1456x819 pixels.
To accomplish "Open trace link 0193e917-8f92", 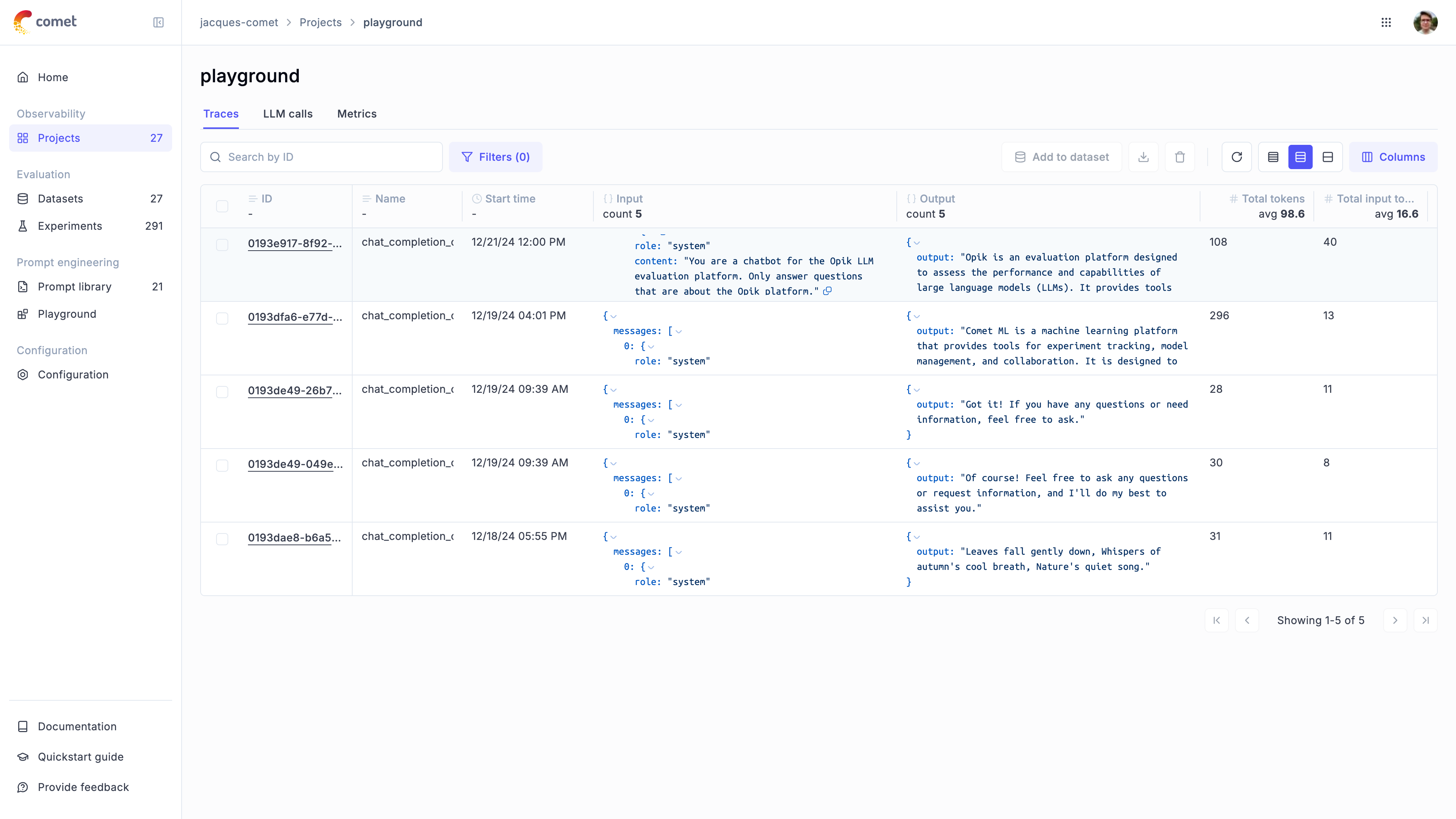I will tap(295, 243).
